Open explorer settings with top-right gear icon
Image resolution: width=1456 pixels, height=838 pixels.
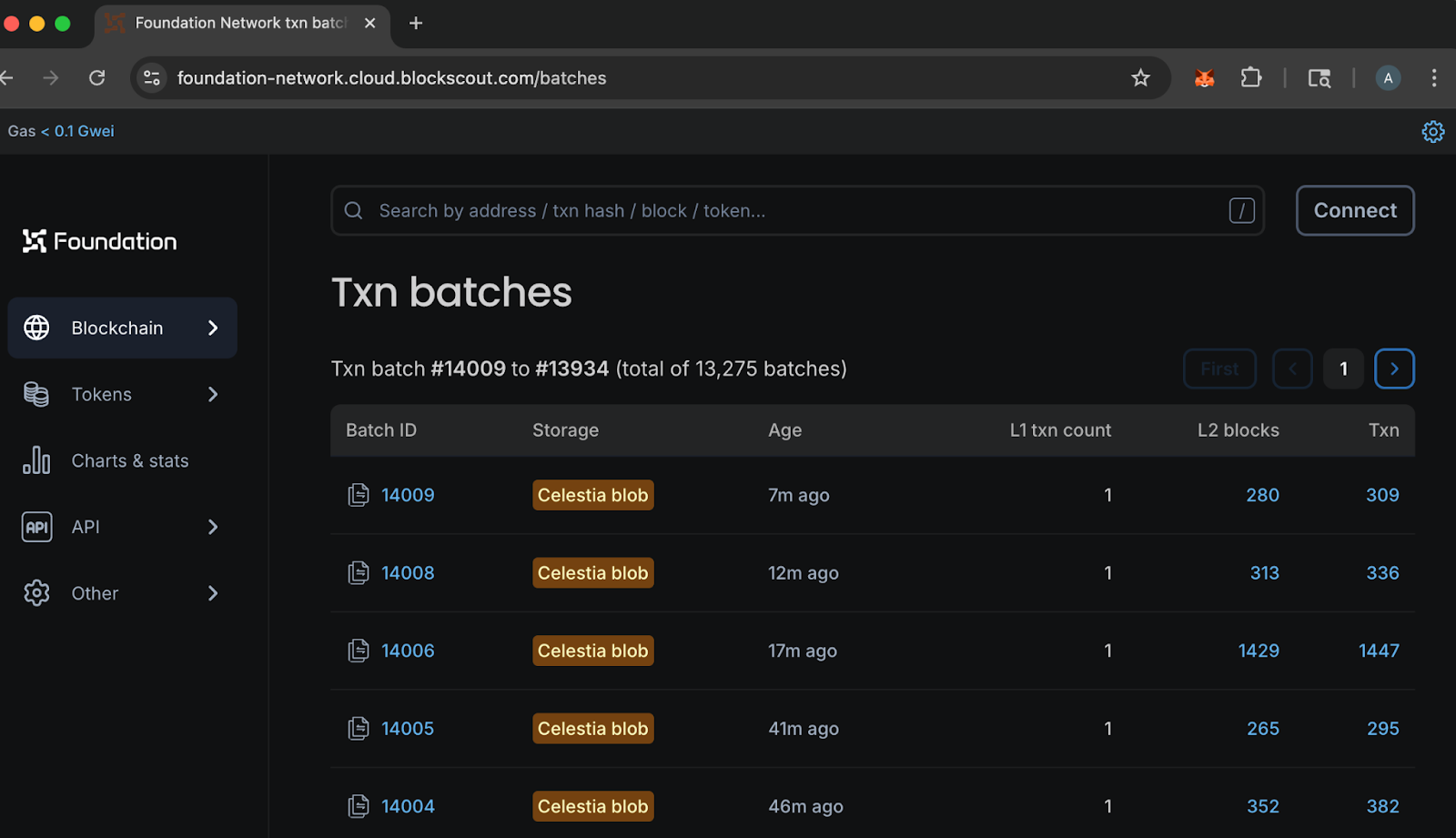click(x=1433, y=131)
